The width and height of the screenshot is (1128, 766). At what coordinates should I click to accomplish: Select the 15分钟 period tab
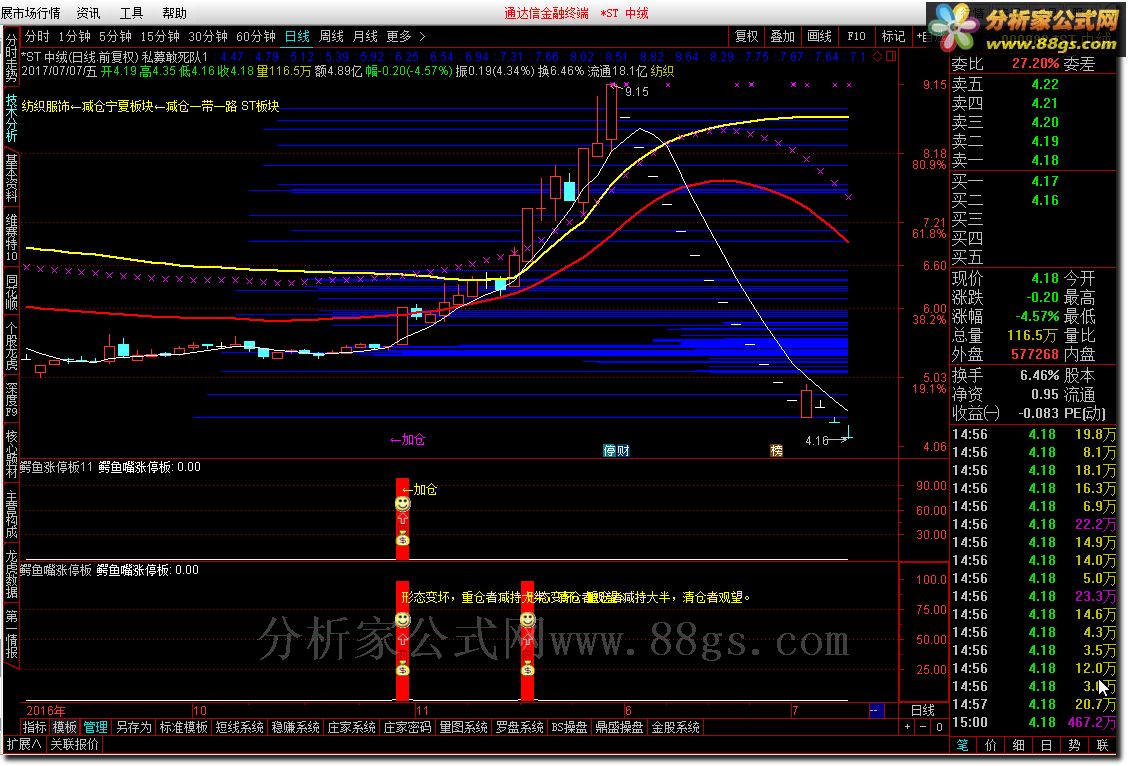[160, 36]
